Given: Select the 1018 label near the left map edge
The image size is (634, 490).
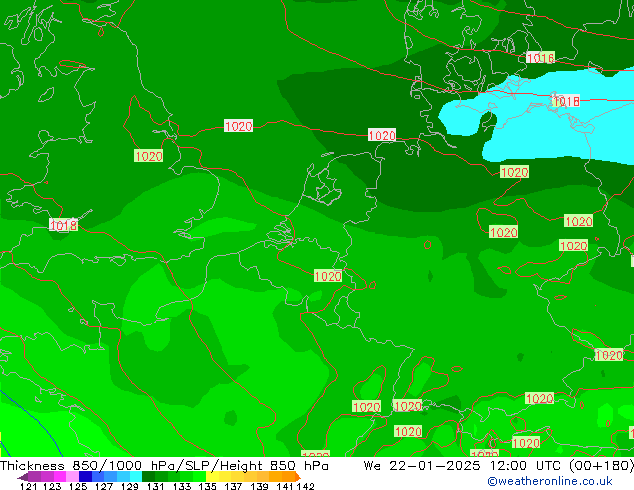Looking at the screenshot, I should pyautogui.click(x=63, y=226).
